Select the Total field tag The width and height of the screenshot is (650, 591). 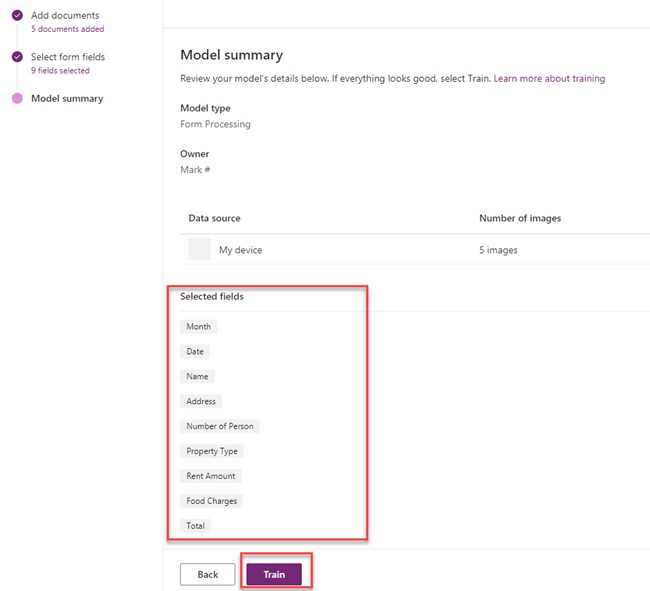(197, 526)
